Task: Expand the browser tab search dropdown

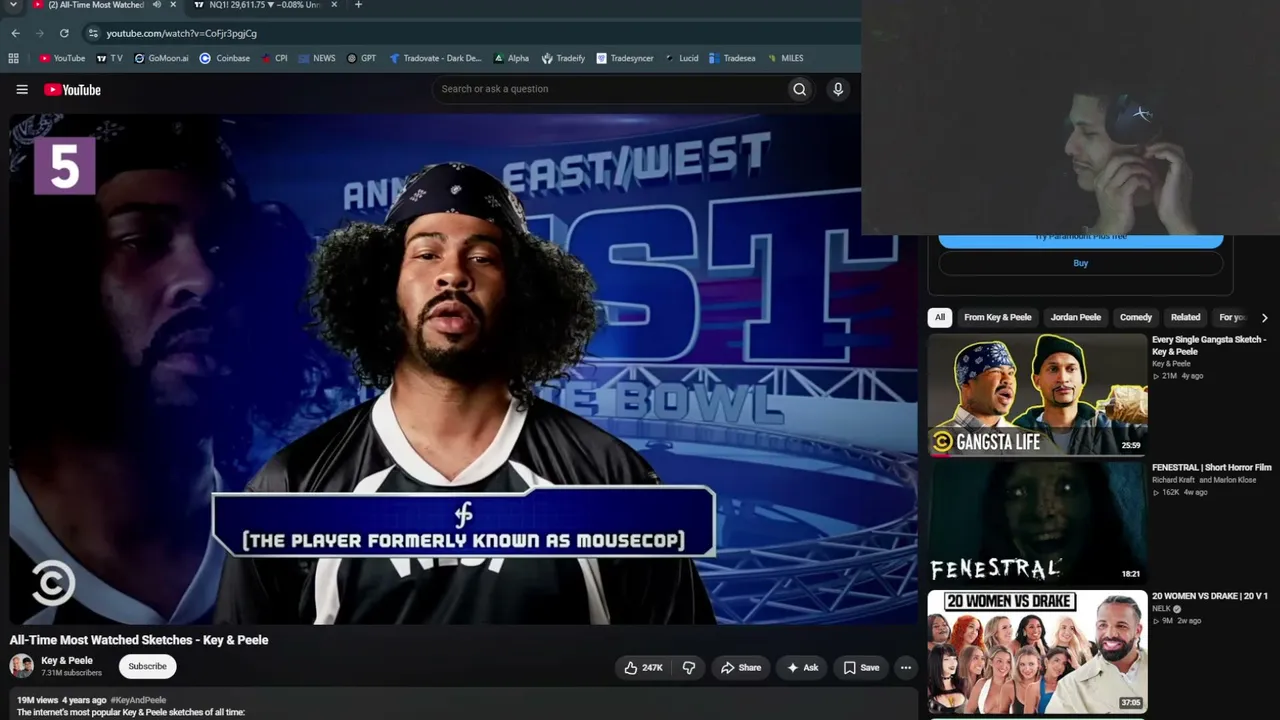Action: [x=13, y=5]
